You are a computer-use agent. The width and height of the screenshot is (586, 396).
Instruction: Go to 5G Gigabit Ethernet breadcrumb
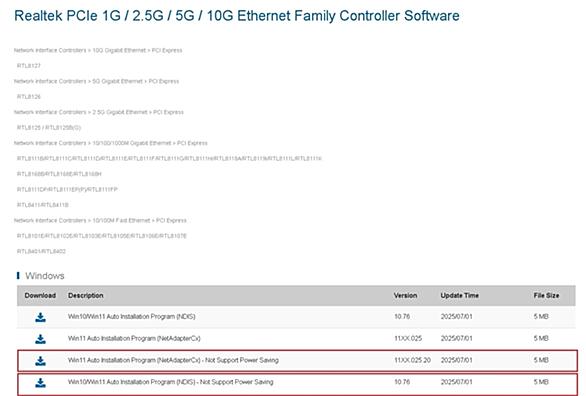point(118,81)
